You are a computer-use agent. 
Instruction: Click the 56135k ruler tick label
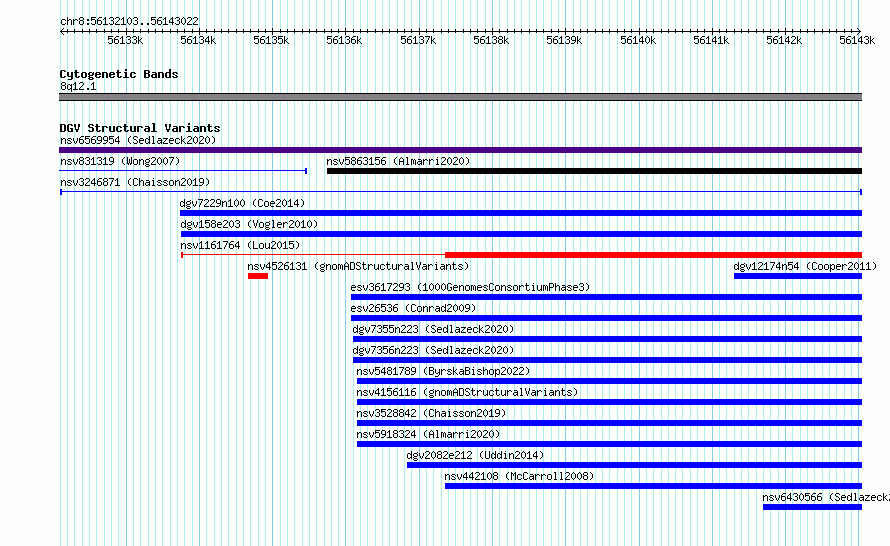click(x=271, y=41)
